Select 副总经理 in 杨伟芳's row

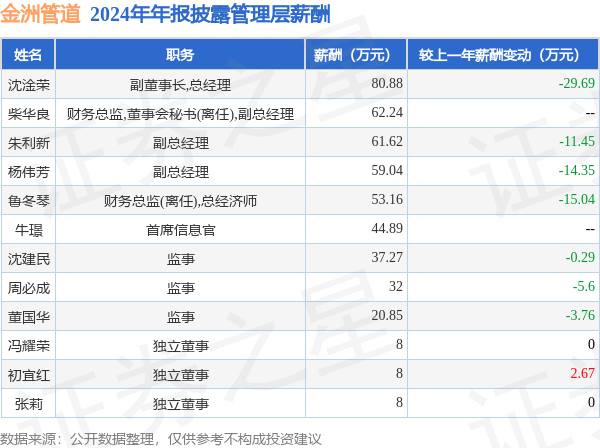[180, 172]
